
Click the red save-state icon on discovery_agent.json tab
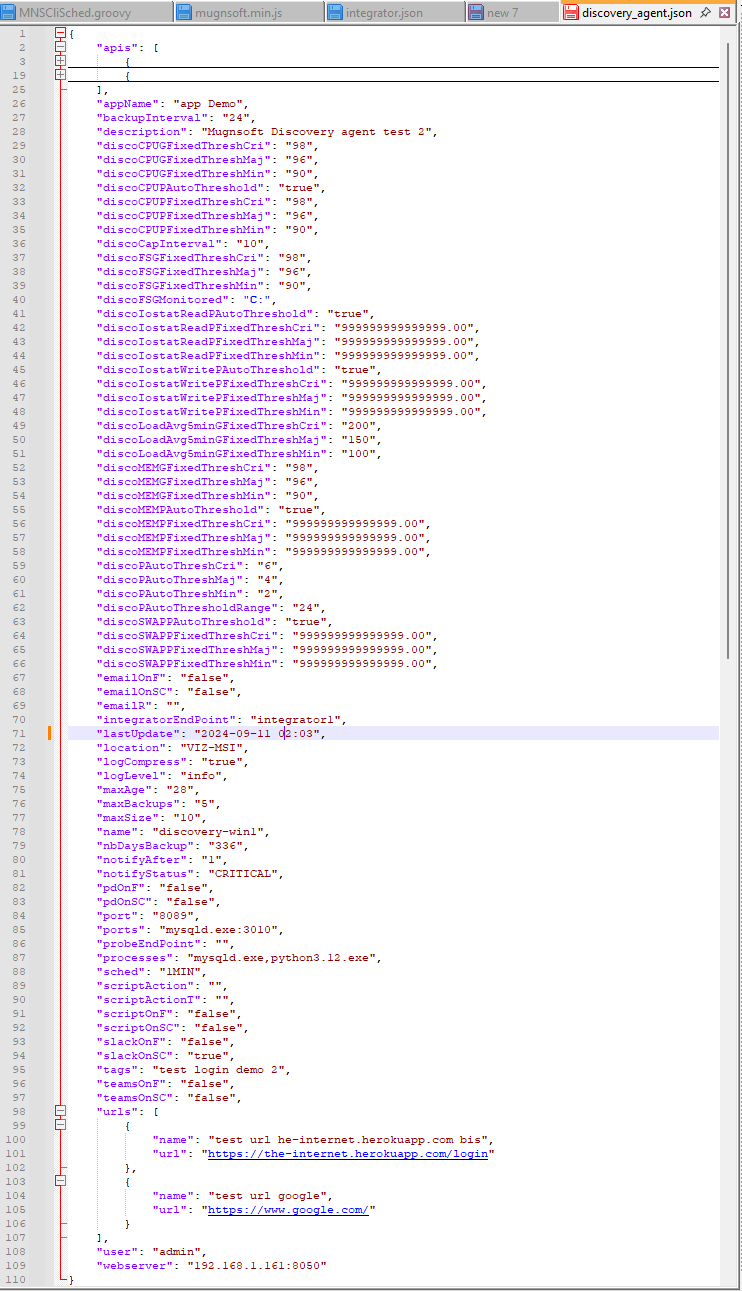coord(570,13)
